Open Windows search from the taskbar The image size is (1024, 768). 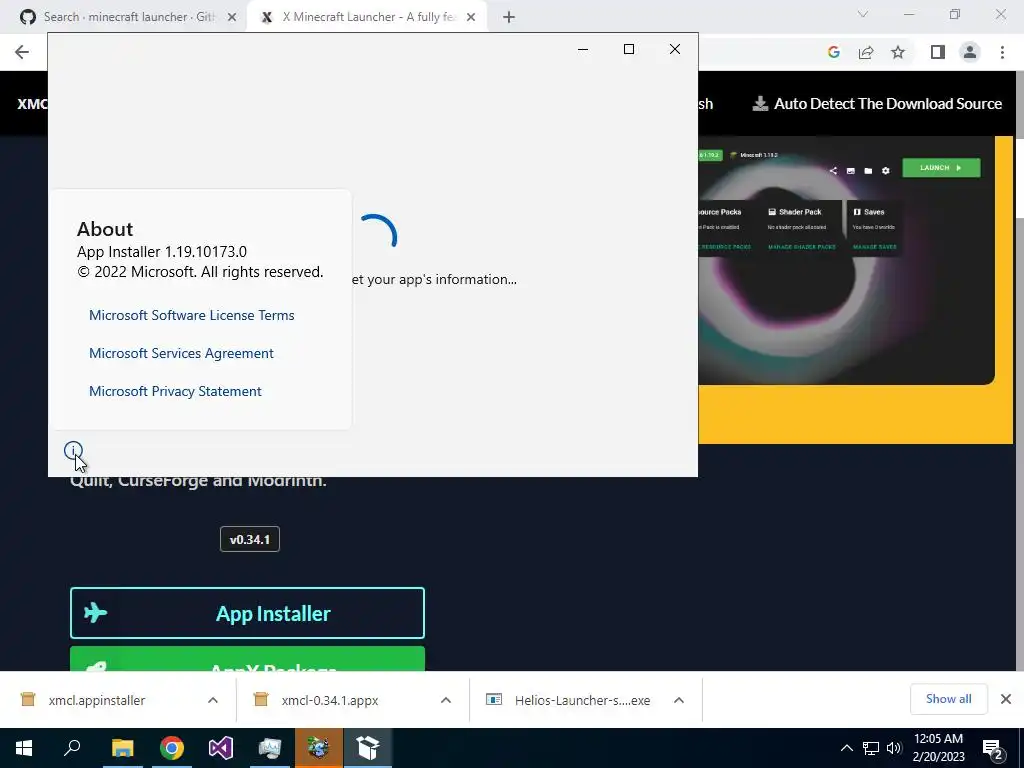72,748
